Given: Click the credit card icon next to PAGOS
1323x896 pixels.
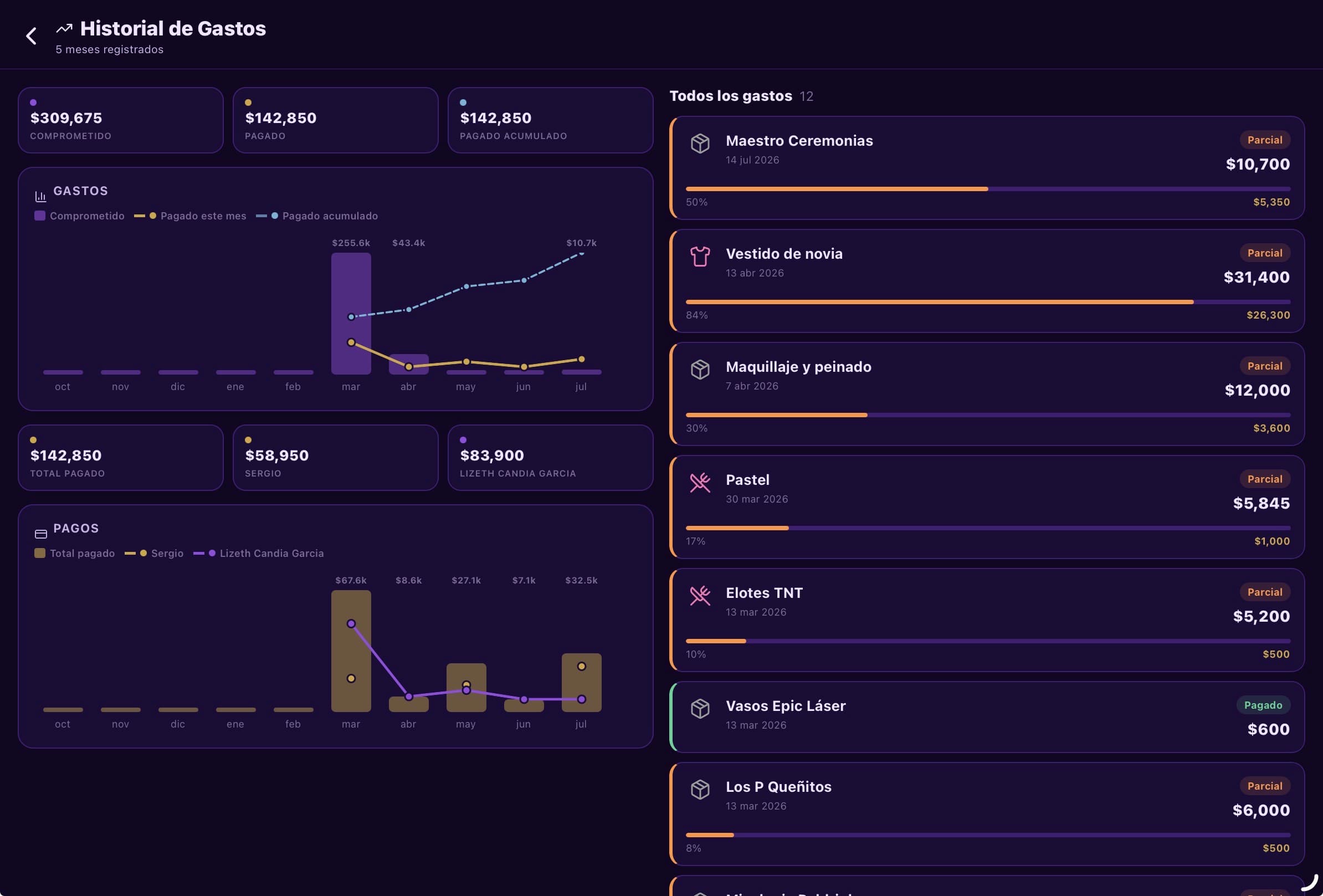Looking at the screenshot, I should tap(41, 534).
